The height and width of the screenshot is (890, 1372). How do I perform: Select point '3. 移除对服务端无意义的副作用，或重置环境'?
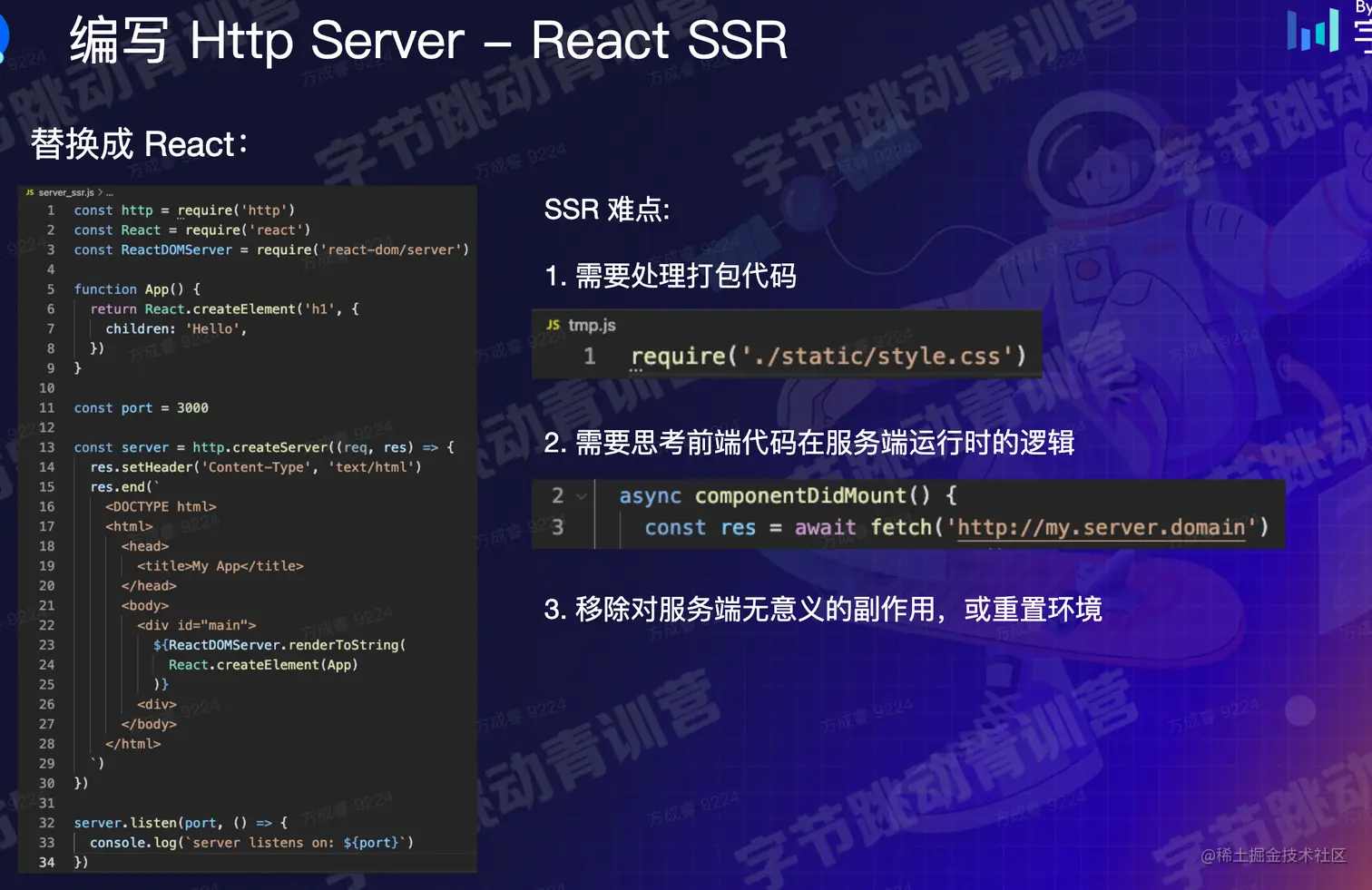point(823,609)
